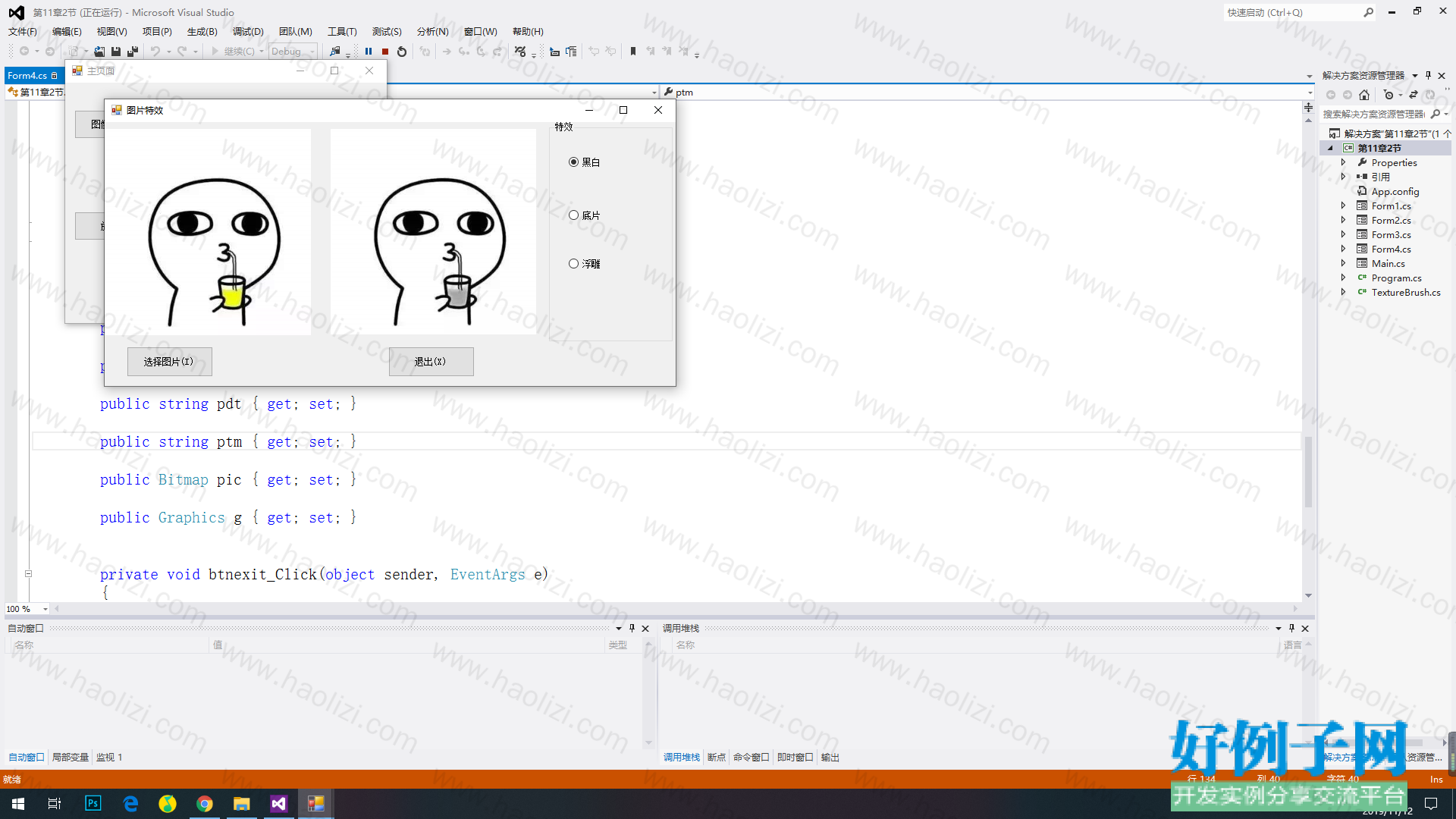This screenshot has width=1456, height=819.
Task: Undo the last edit via toolbar arrow
Action: [x=155, y=52]
